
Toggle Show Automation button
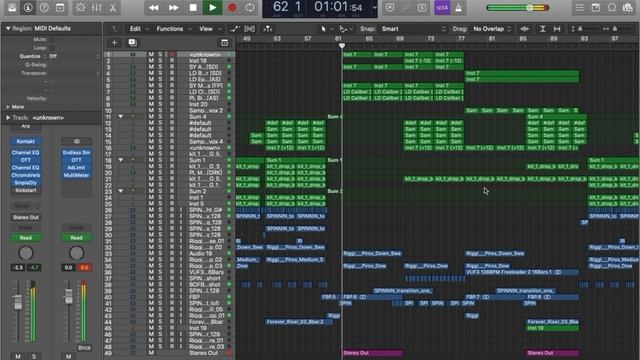pos(234,29)
